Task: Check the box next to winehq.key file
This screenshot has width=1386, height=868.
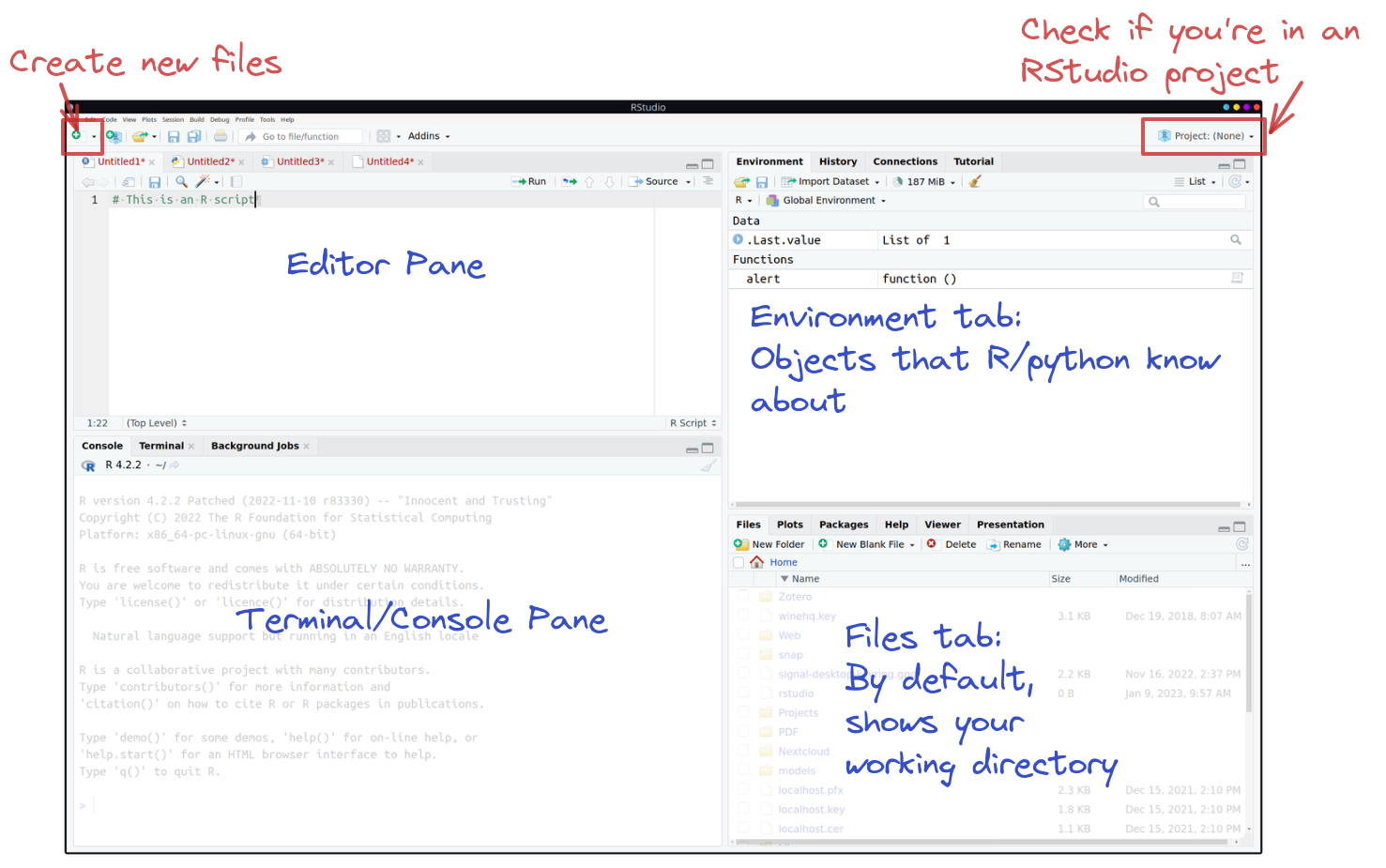Action: point(743,617)
